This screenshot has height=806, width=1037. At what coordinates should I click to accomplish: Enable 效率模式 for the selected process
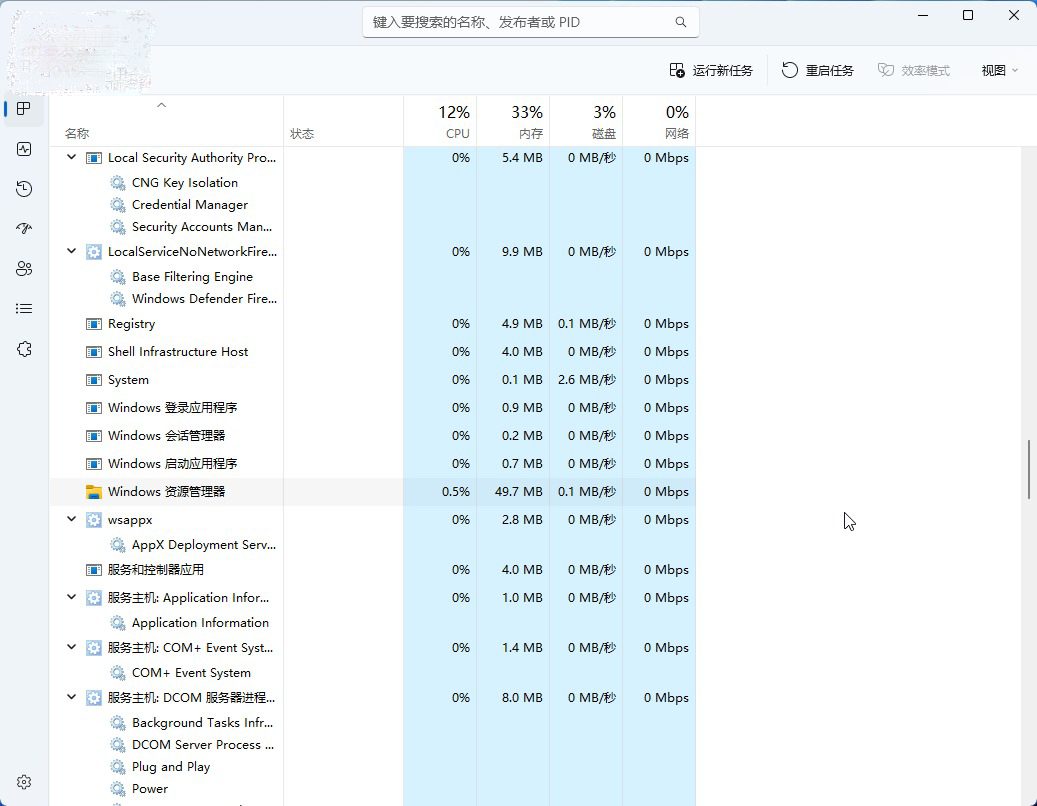pos(913,70)
